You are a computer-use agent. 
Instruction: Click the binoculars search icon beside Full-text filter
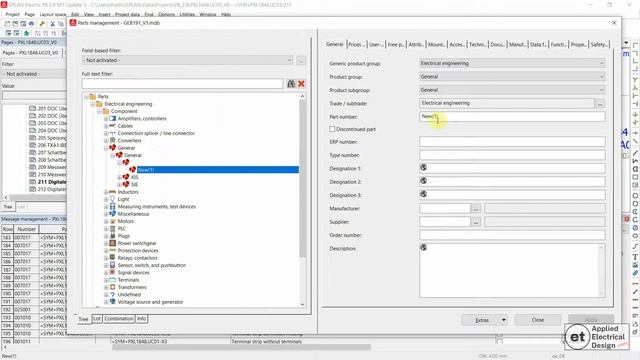(291, 84)
